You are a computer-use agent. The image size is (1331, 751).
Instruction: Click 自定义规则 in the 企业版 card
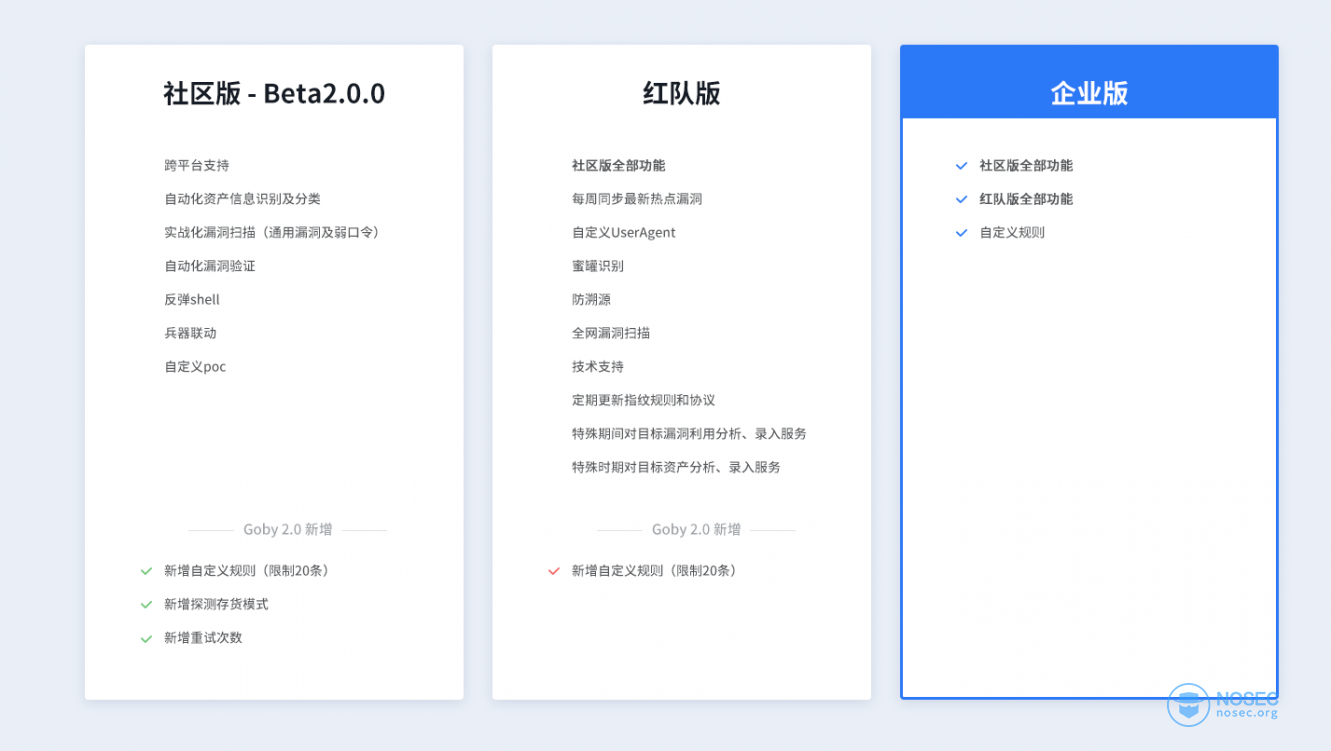tap(1012, 232)
